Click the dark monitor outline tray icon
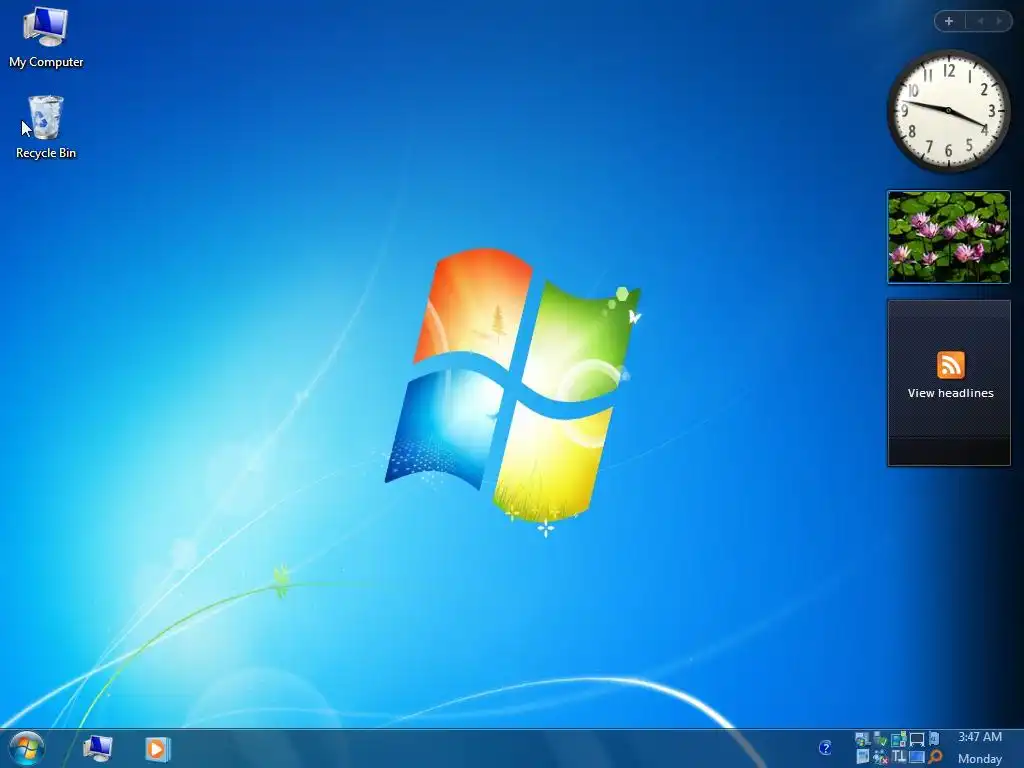This screenshot has width=1024, height=768. pos(917,740)
